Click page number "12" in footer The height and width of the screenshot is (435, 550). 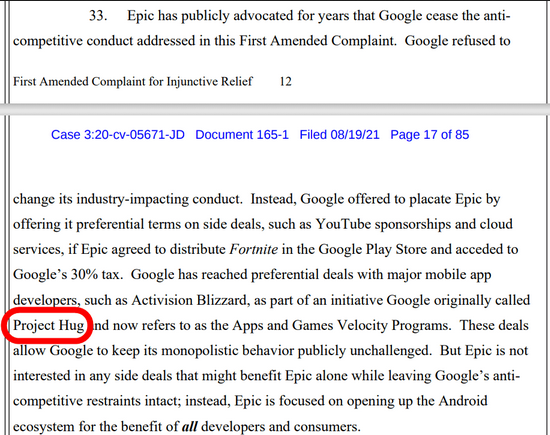(286, 81)
